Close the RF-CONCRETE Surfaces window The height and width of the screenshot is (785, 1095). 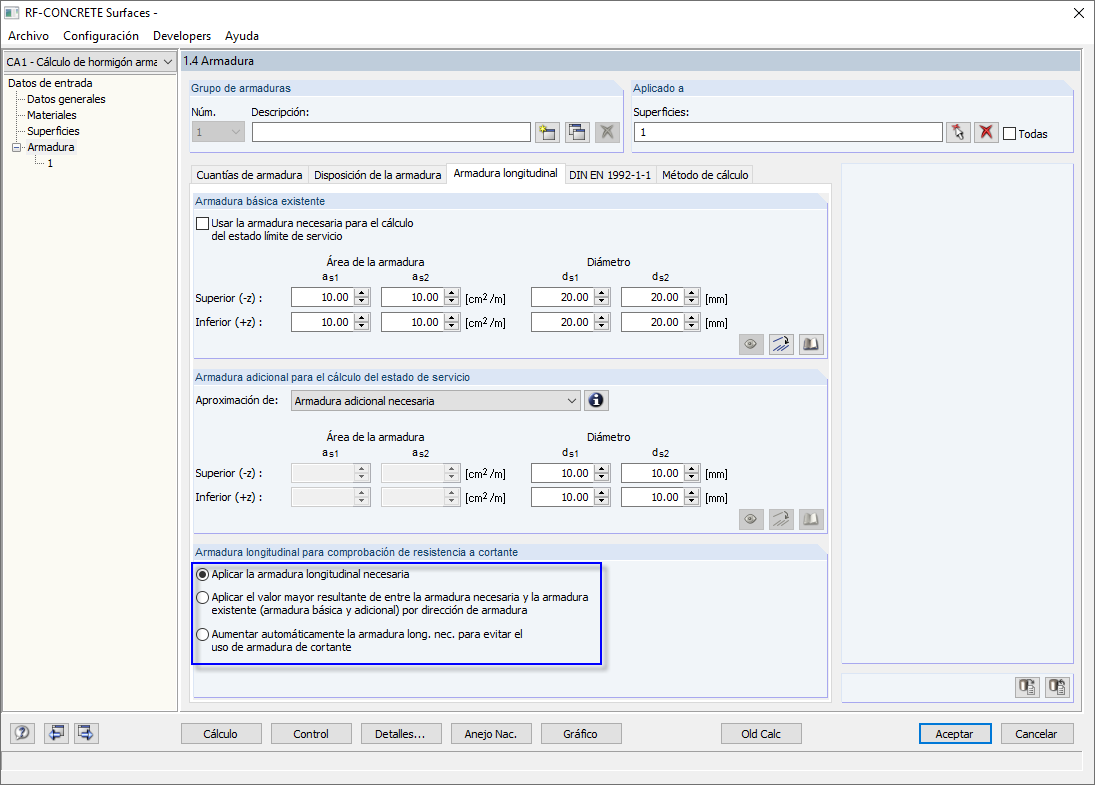[1079, 13]
